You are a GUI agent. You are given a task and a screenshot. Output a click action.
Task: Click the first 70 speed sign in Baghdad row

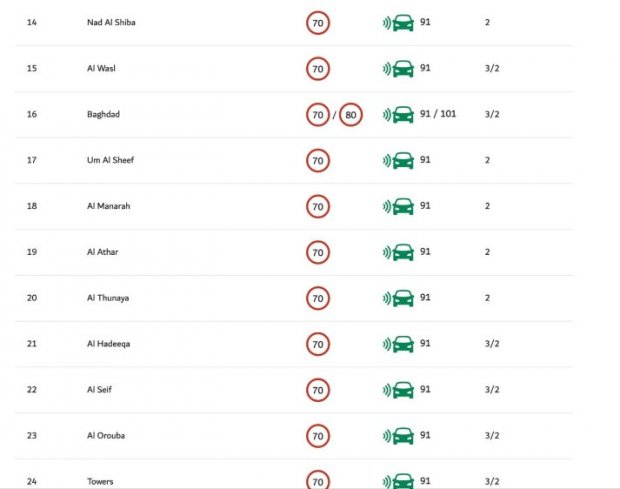[x=318, y=115]
